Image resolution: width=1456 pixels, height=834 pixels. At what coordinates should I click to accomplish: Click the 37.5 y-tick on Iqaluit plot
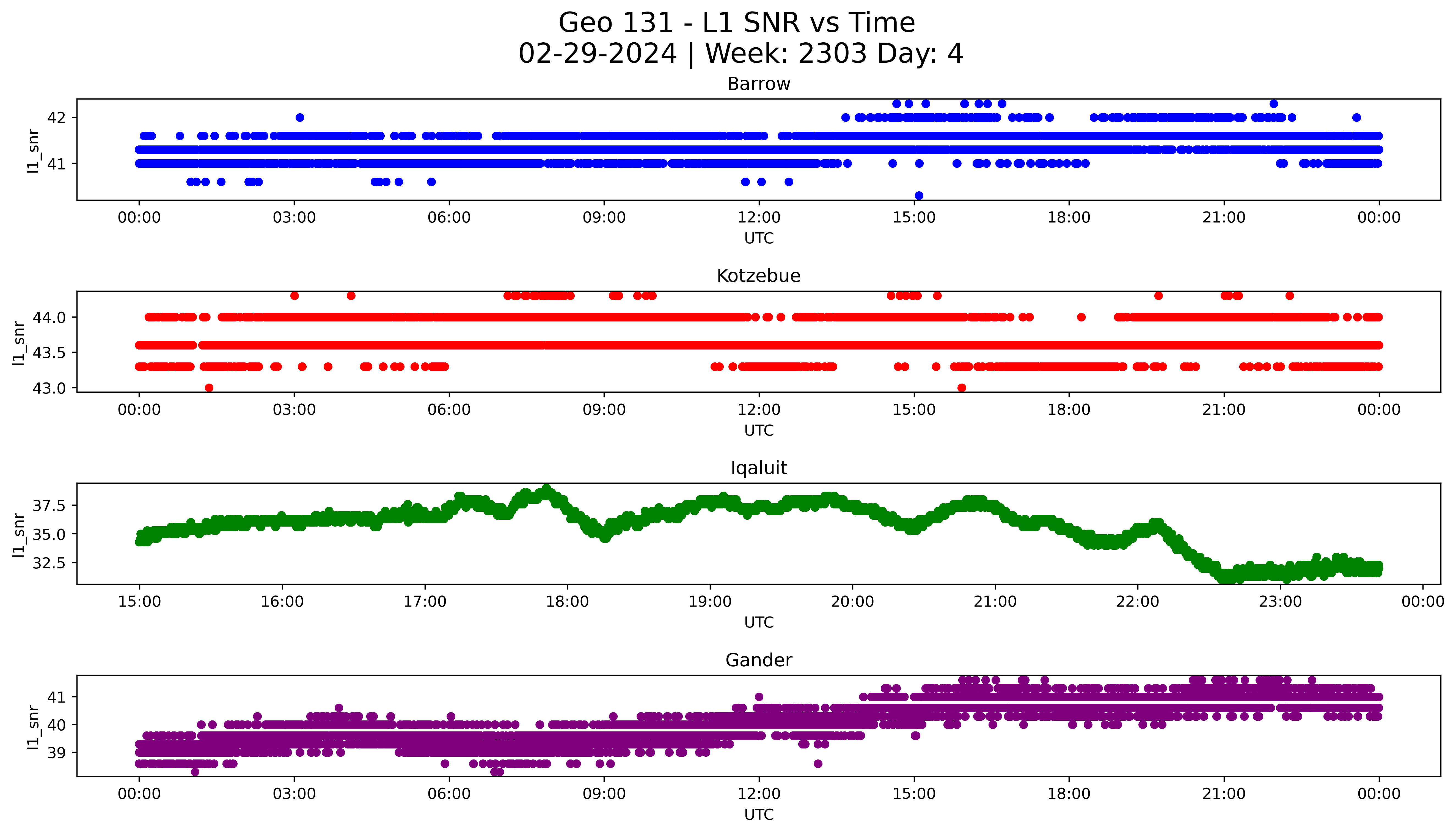pyautogui.click(x=49, y=506)
